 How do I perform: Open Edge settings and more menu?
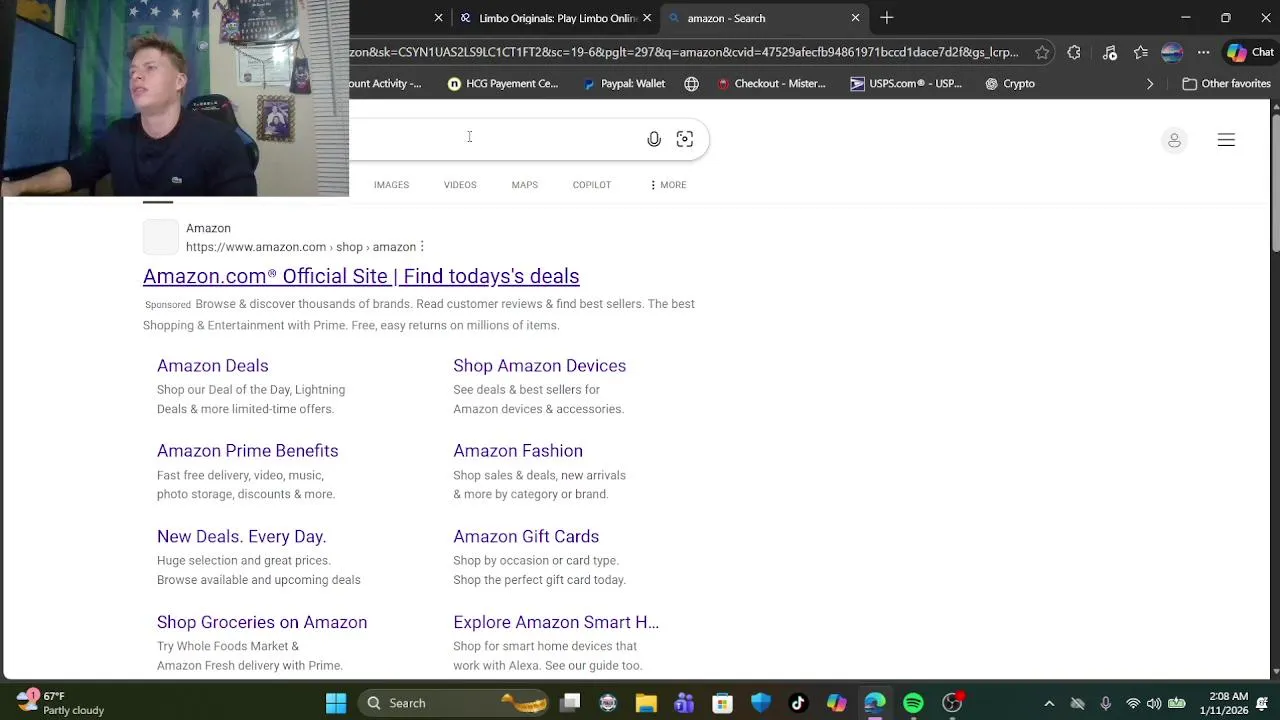(1203, 52)
